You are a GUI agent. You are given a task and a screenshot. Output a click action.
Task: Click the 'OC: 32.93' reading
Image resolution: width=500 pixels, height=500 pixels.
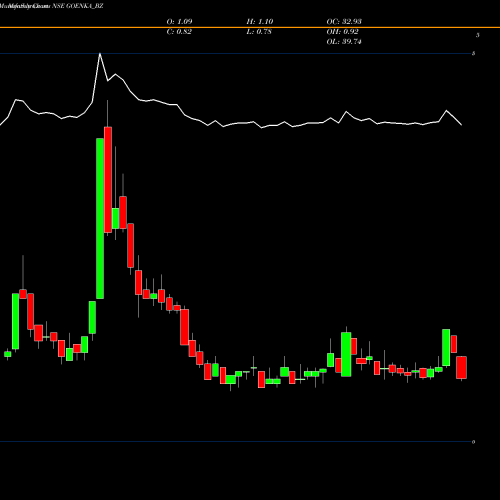pyautogui.click(x=344, y=22)
